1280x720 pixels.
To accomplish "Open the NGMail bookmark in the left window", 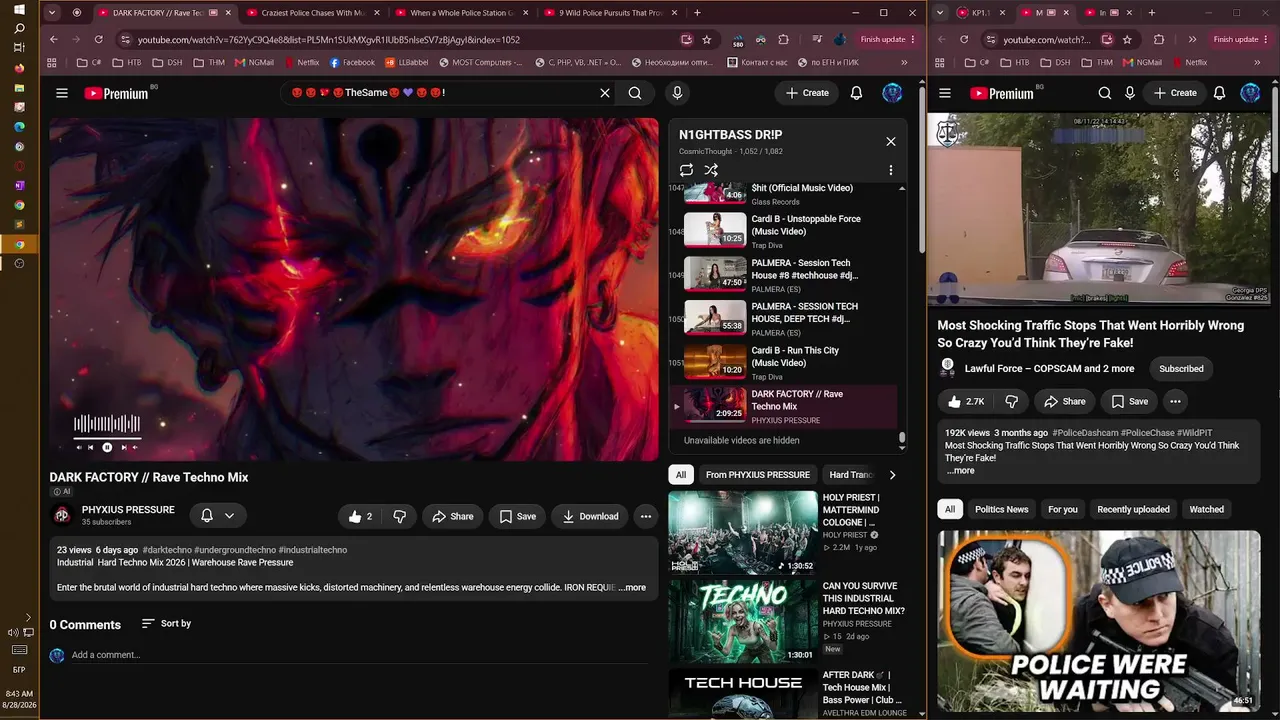I will pos(254,62).
